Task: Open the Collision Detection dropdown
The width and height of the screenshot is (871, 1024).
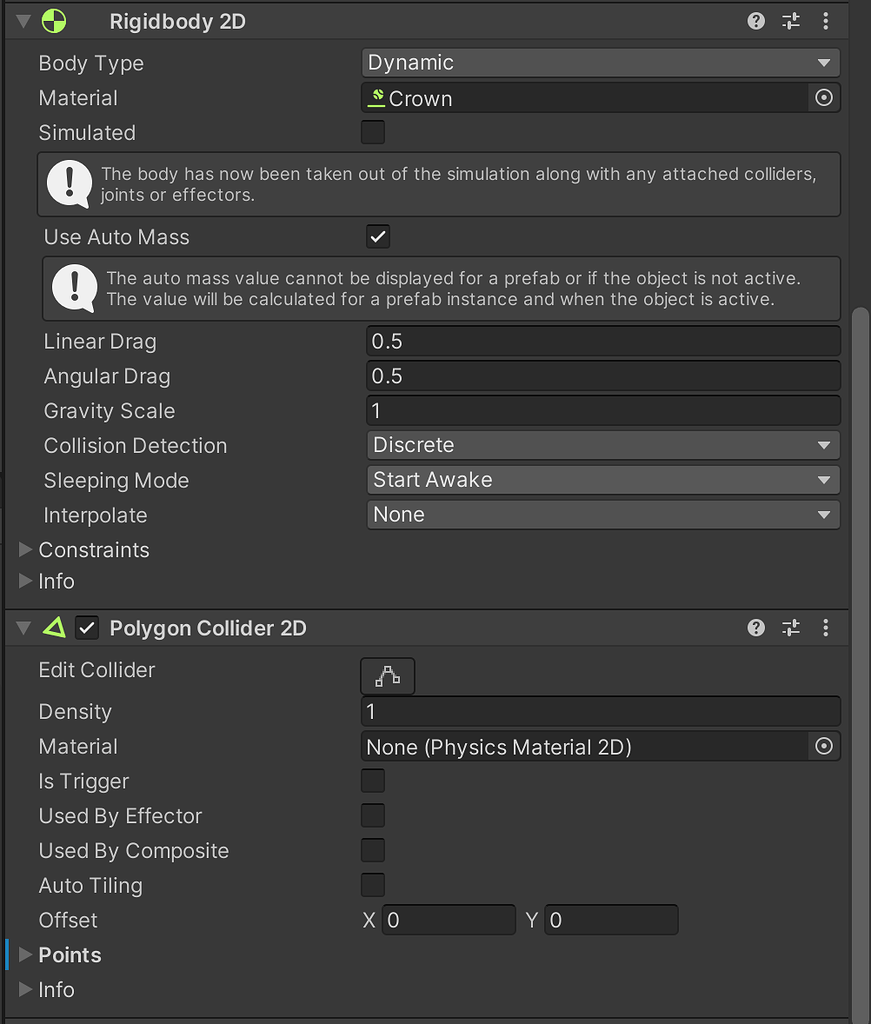Action: (x=603, y=445)
